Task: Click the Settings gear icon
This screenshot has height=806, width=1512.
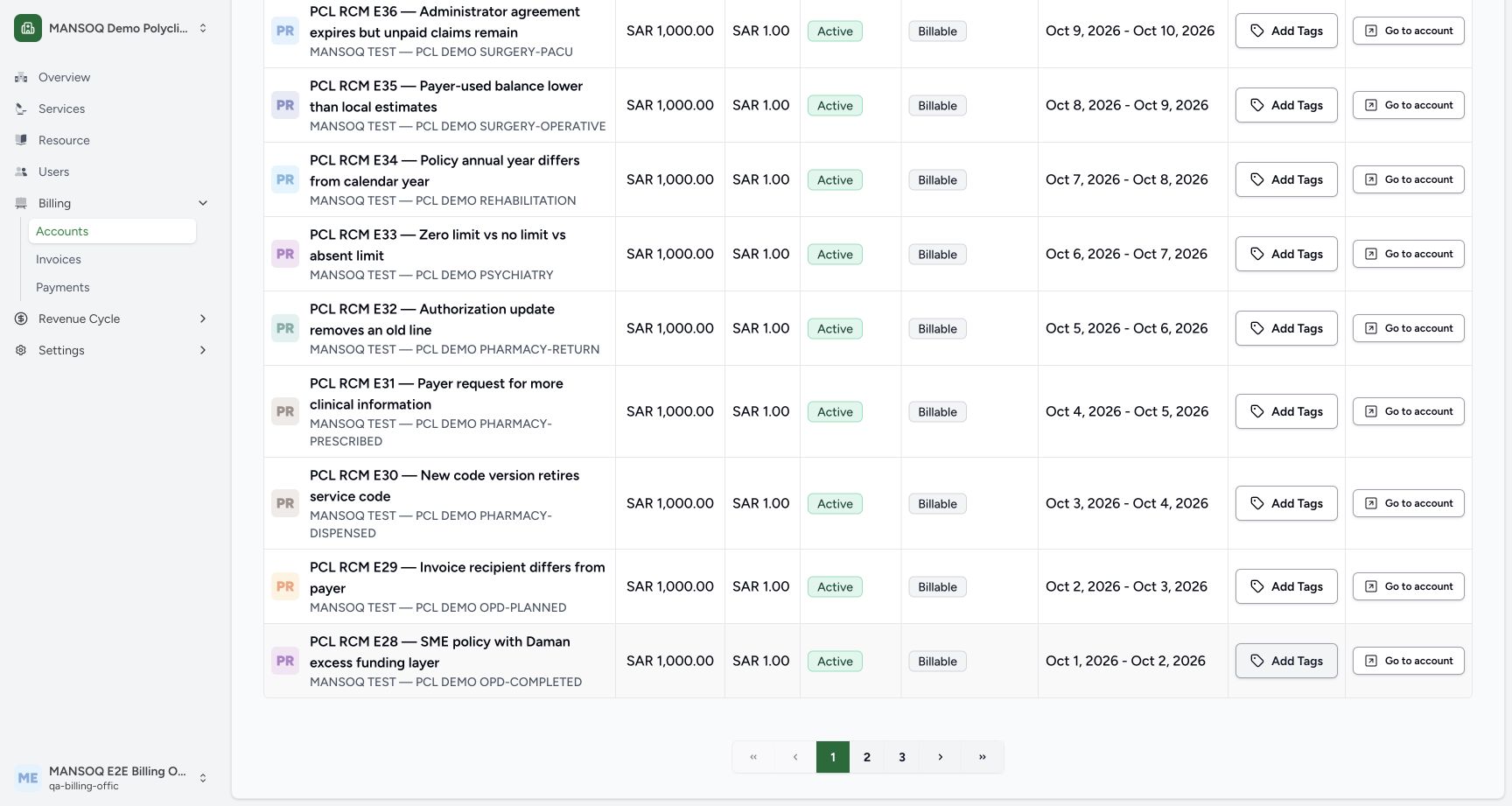Action: click(21, 350)
